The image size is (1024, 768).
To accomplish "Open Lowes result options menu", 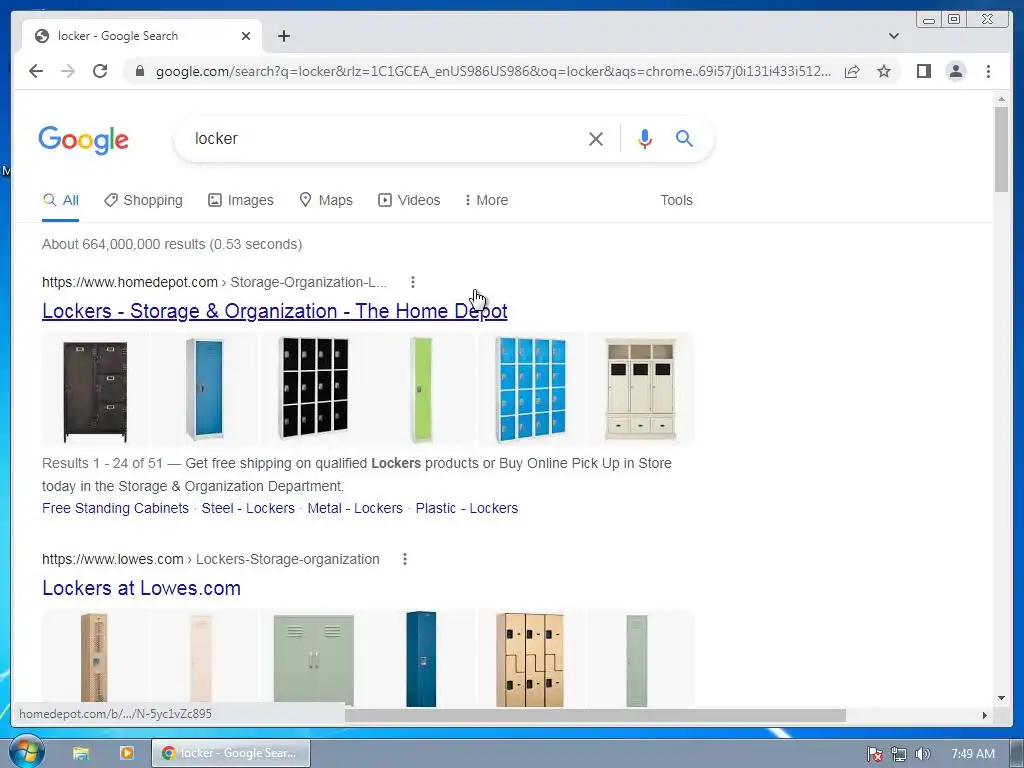I will coord(404,559).
